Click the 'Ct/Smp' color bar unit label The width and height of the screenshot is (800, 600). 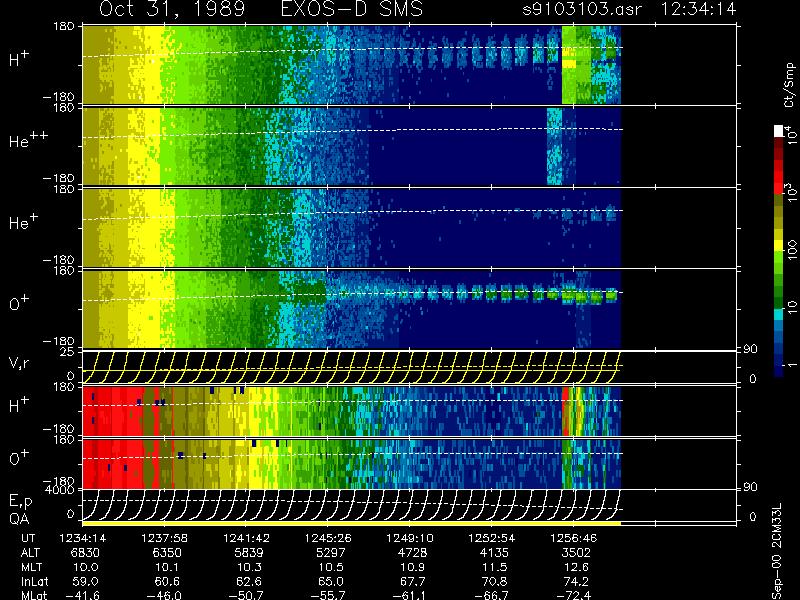[x=790, y=85]
